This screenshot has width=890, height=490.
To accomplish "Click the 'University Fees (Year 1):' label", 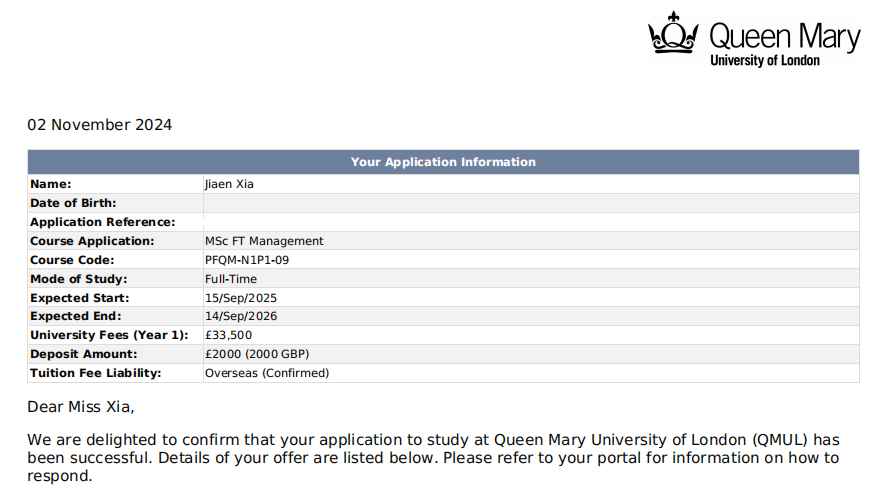I will coord(109,335).
